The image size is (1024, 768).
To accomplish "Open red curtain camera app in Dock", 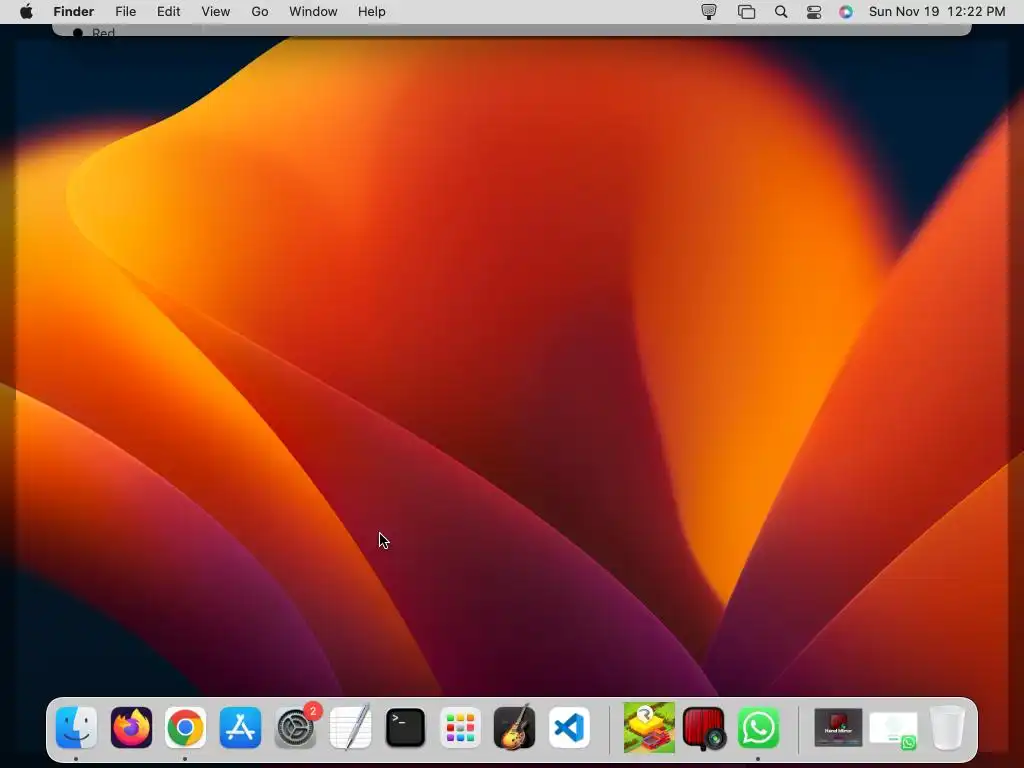I will (x=704, y=727).
